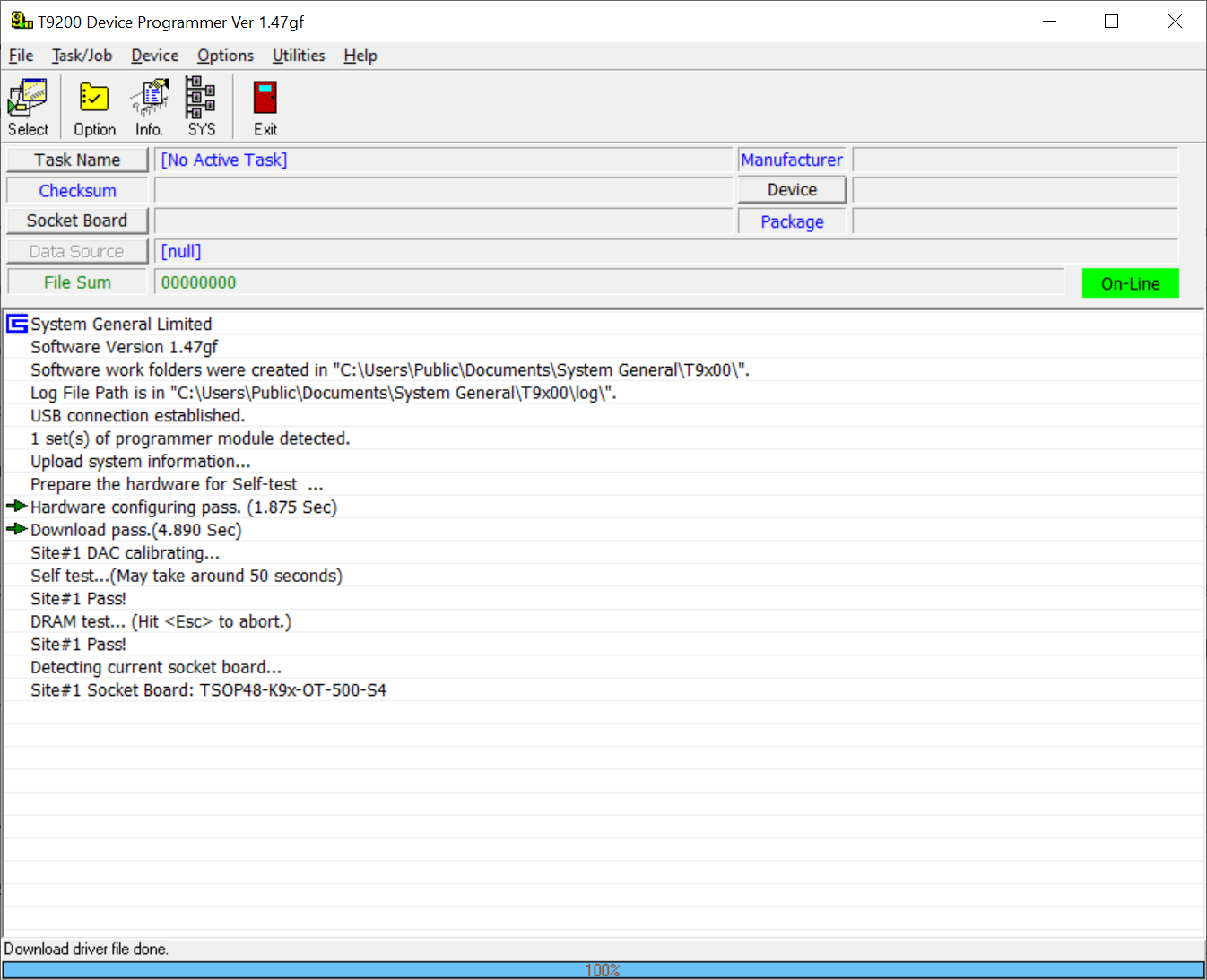Click the Socket Board button
The width and height of the screenshot is (1207, 980).
(77, 221)
